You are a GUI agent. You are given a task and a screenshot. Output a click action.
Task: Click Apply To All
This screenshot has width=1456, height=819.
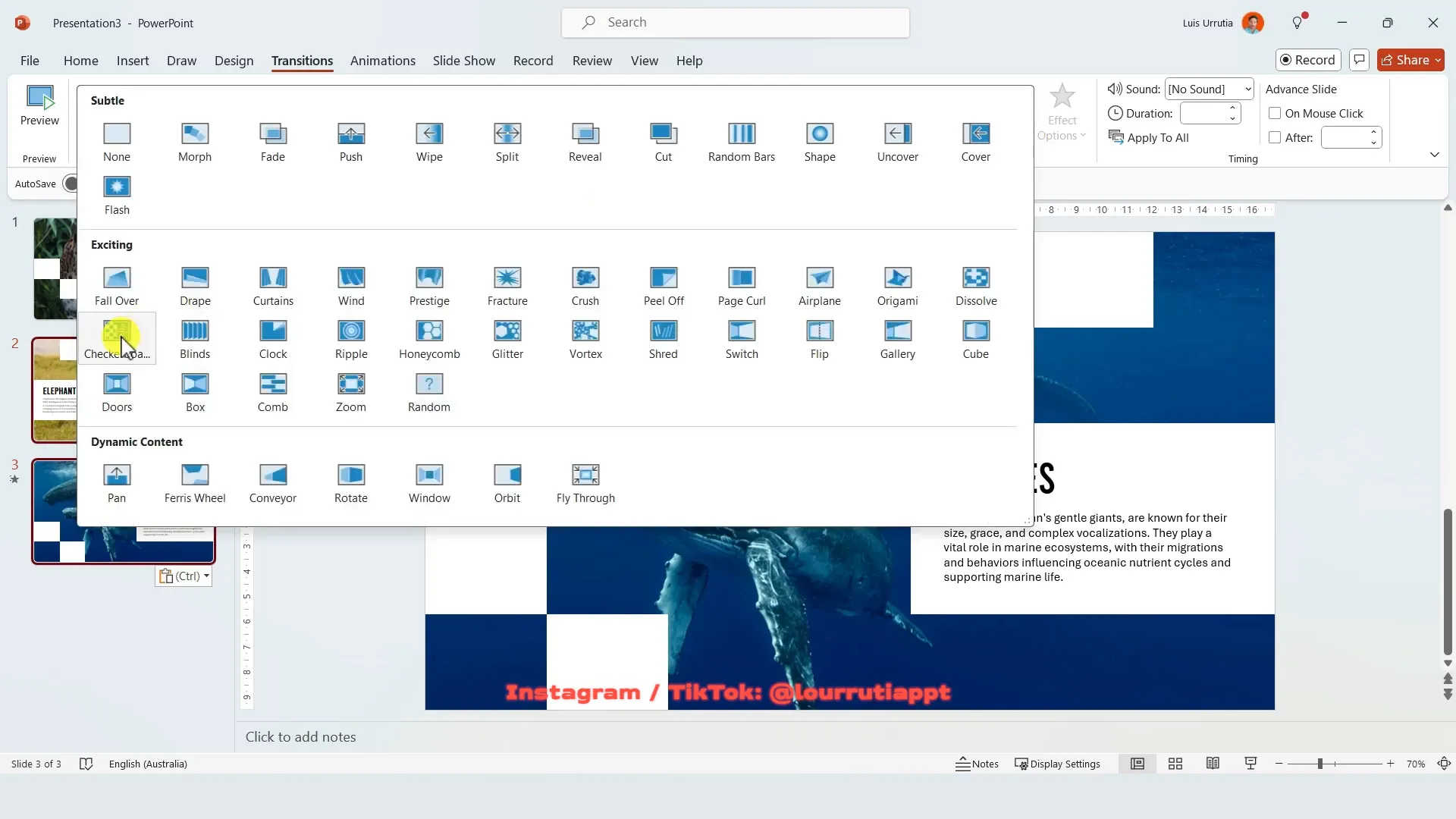pos(1149,137)
